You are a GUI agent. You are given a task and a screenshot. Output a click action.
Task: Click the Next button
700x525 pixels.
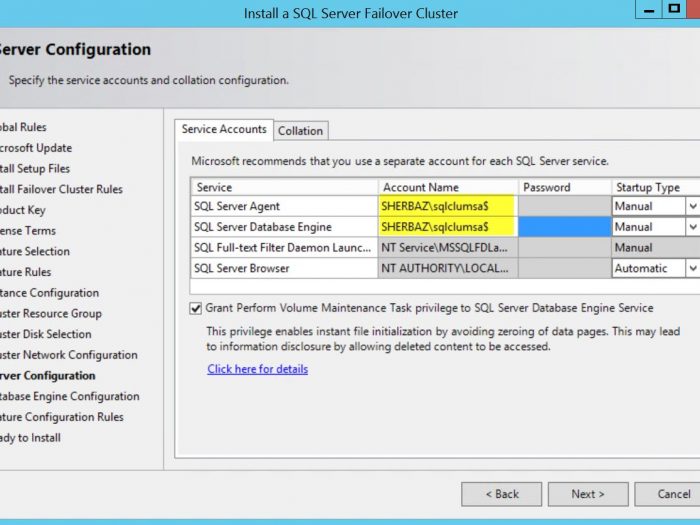tap(588, 494)
